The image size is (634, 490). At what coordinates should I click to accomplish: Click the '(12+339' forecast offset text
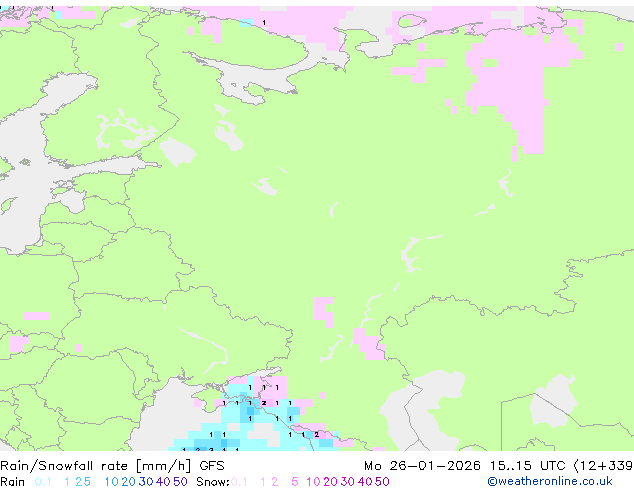pos(604,466)
